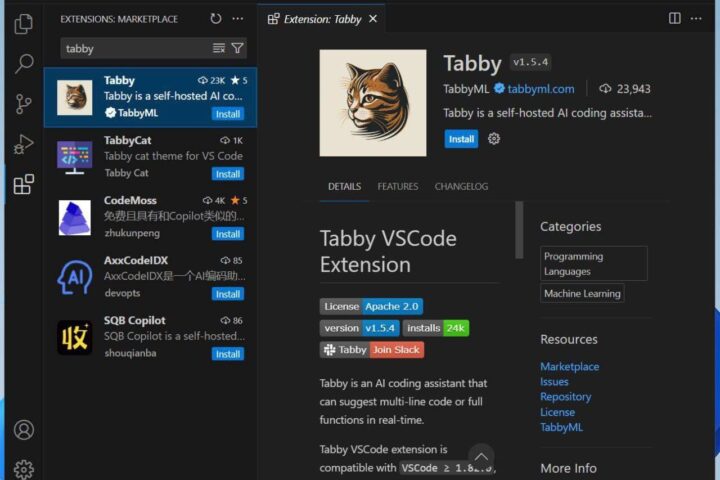Screen dimensions: 720x480
Task: Open the tabbyml.com publisher link
Action: click(540, 89)
